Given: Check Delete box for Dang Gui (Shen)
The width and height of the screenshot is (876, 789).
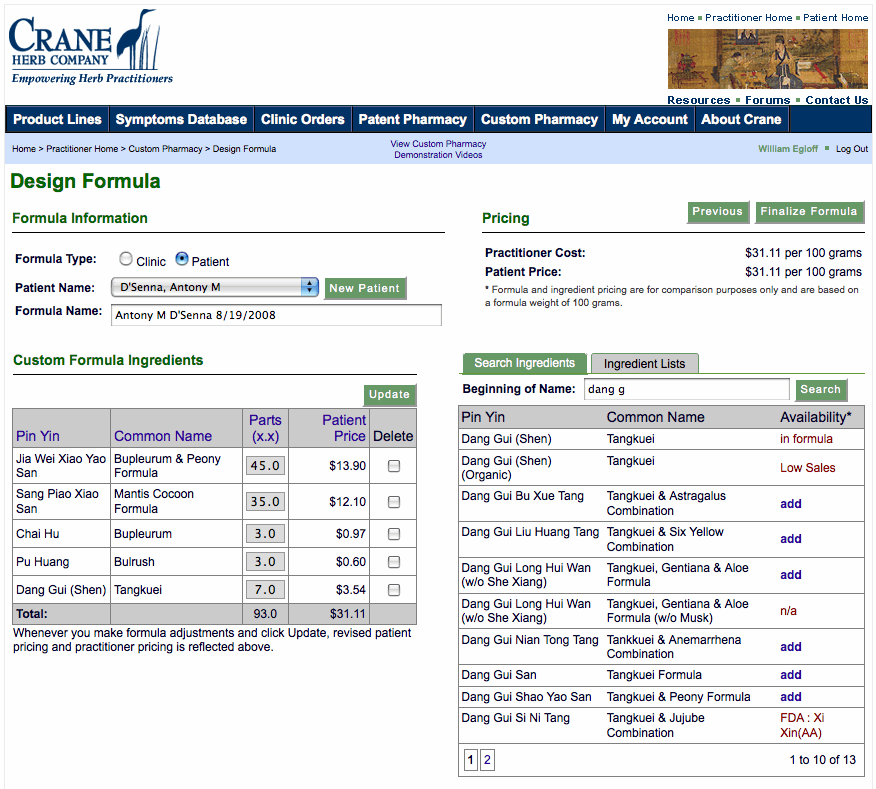Looking at the screenshot, I should pyautogui.click(x=394, y=590).
